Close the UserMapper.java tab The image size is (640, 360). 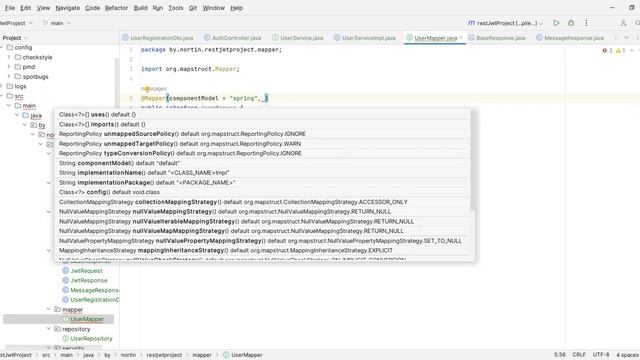tap(461, 38)
